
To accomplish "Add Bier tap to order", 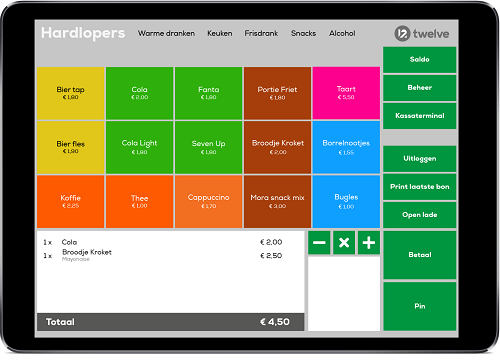I will point(70,93).
